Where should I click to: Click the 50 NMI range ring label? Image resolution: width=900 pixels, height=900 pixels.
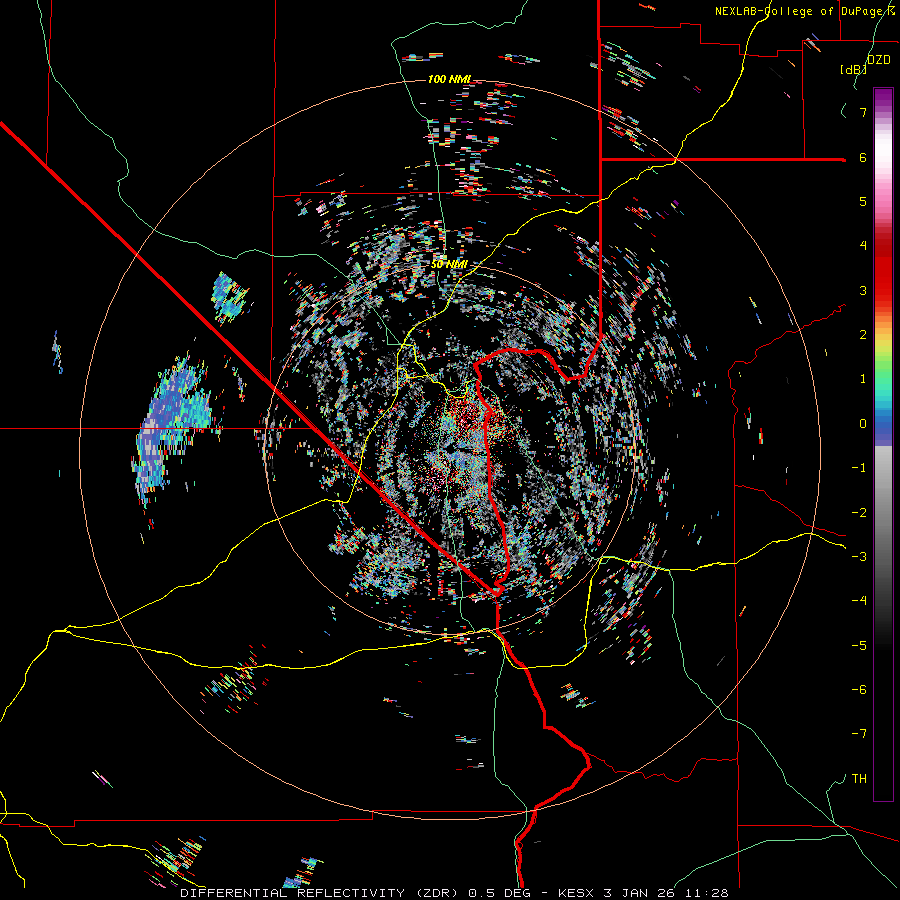(449, 264)
